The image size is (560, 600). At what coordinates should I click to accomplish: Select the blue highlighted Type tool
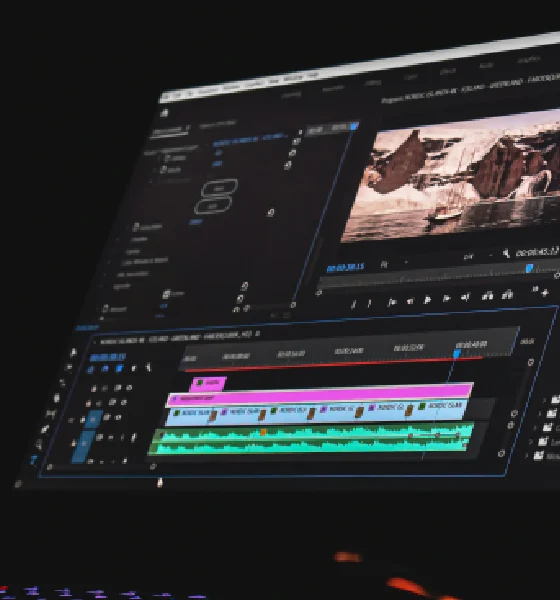pyautogui.click(x=34, y=459)
